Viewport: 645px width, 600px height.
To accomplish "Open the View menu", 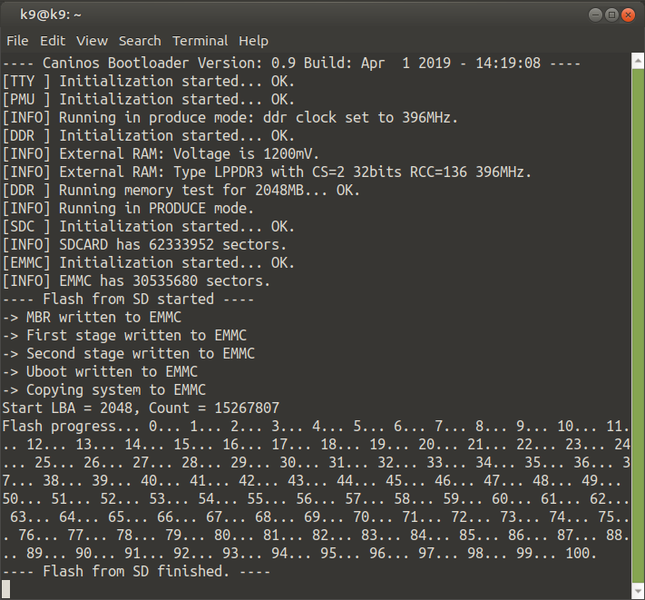I will point(92,41).
